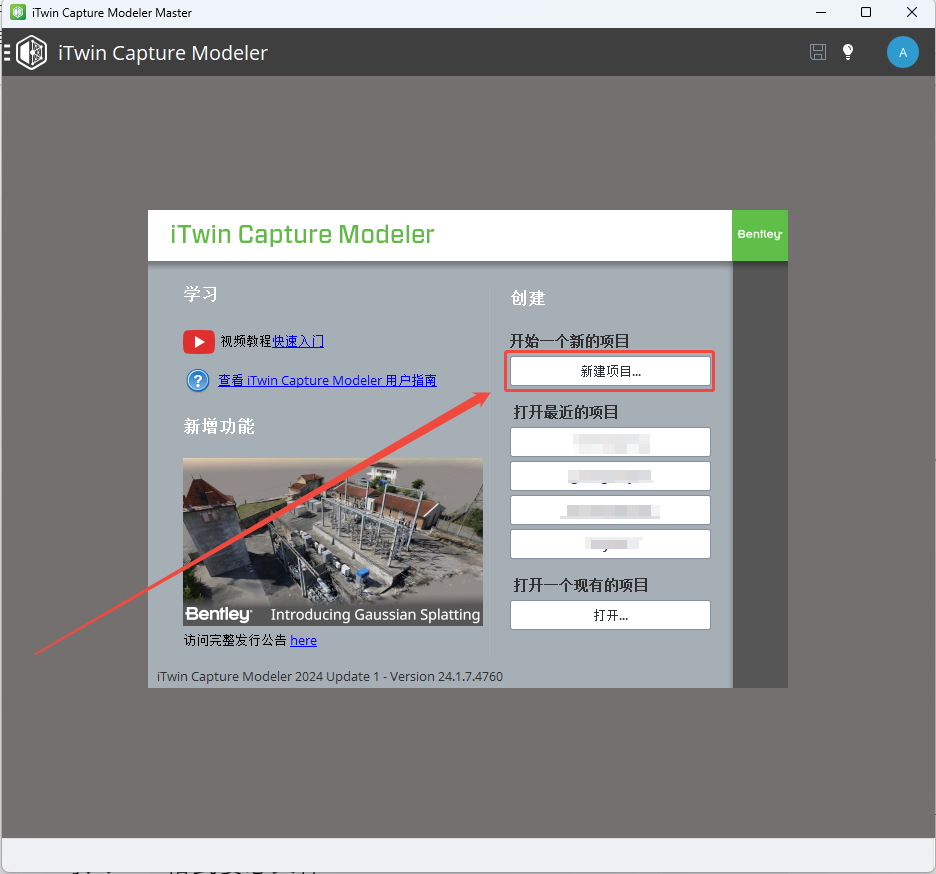Close the iTwin Capture Modeler Master window
Screen dimensions: 936x874
[912, 13]
